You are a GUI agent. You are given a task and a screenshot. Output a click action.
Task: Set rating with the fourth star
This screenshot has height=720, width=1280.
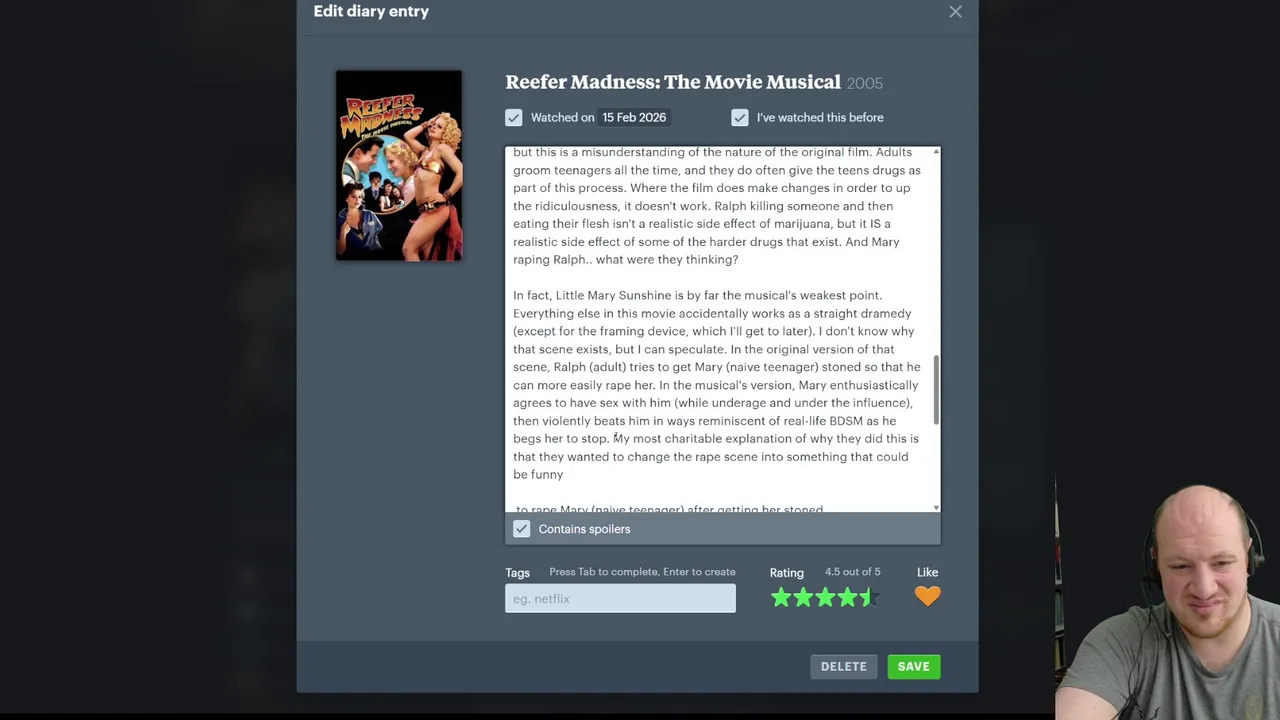pos(847,598)
